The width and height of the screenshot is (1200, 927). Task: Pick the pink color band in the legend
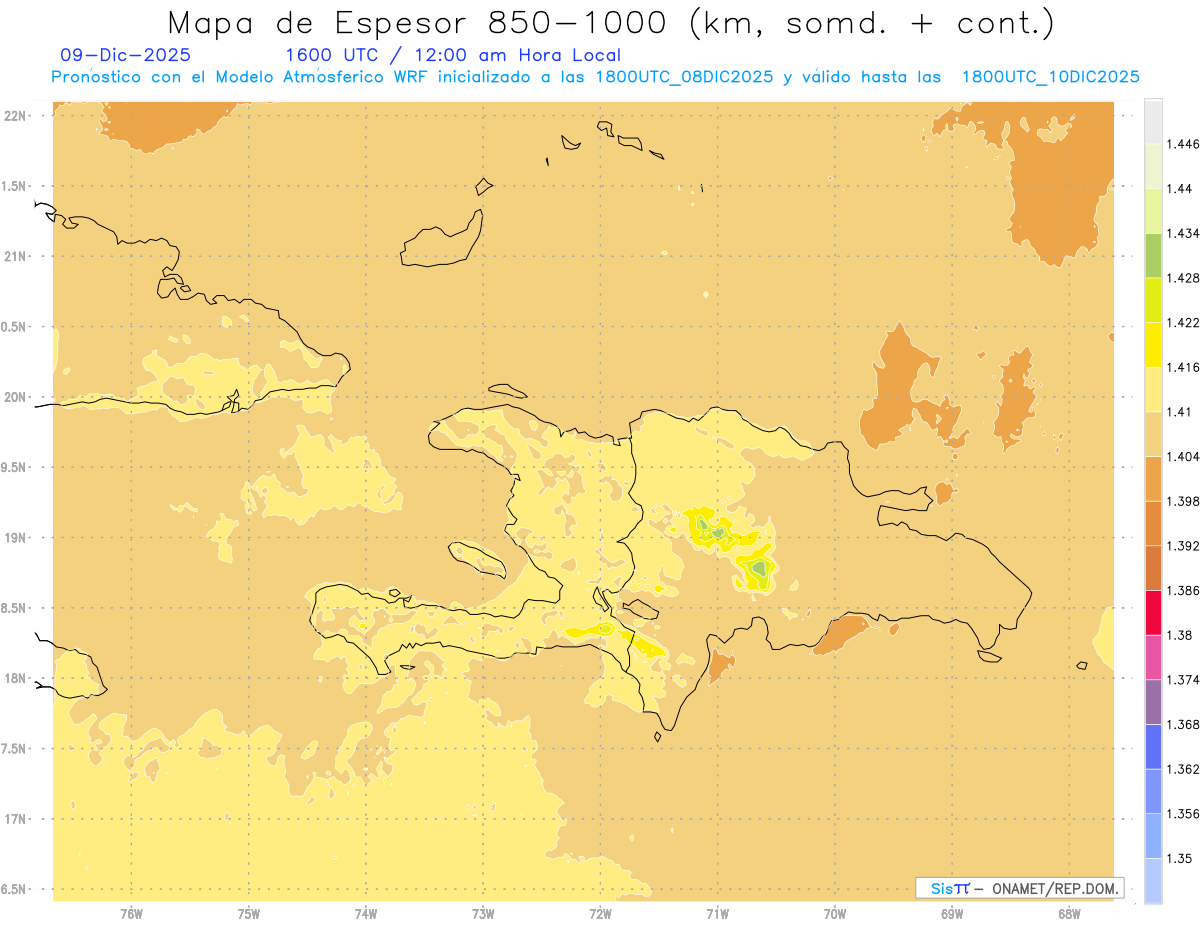[x=1153, y=657]
